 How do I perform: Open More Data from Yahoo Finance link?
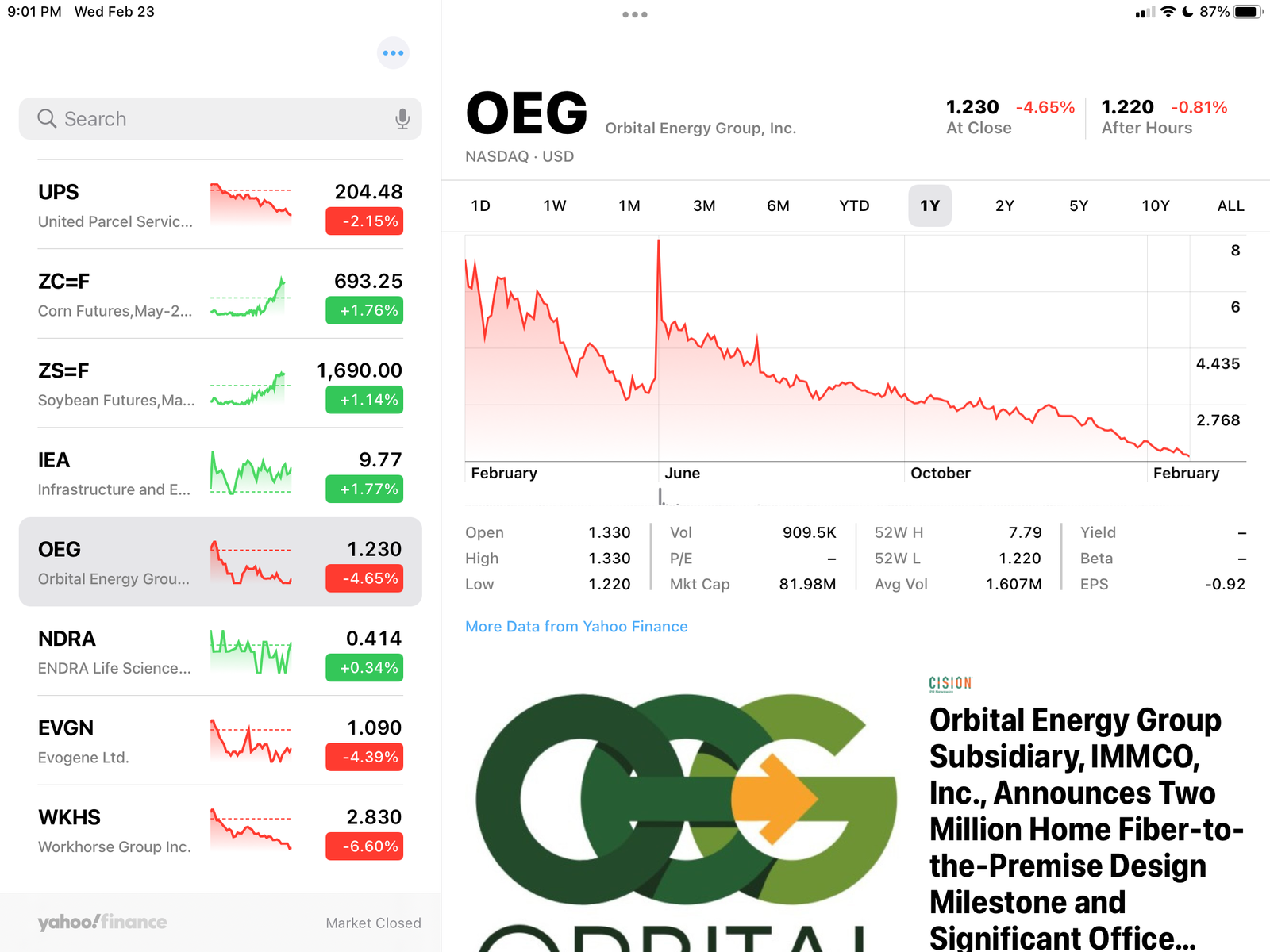coord(576,627)
